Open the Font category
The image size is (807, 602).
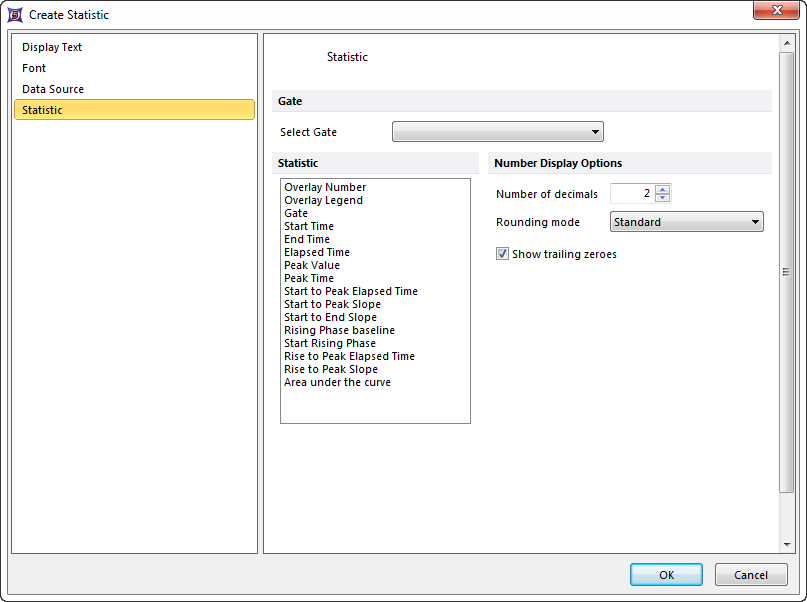[34, 68]
